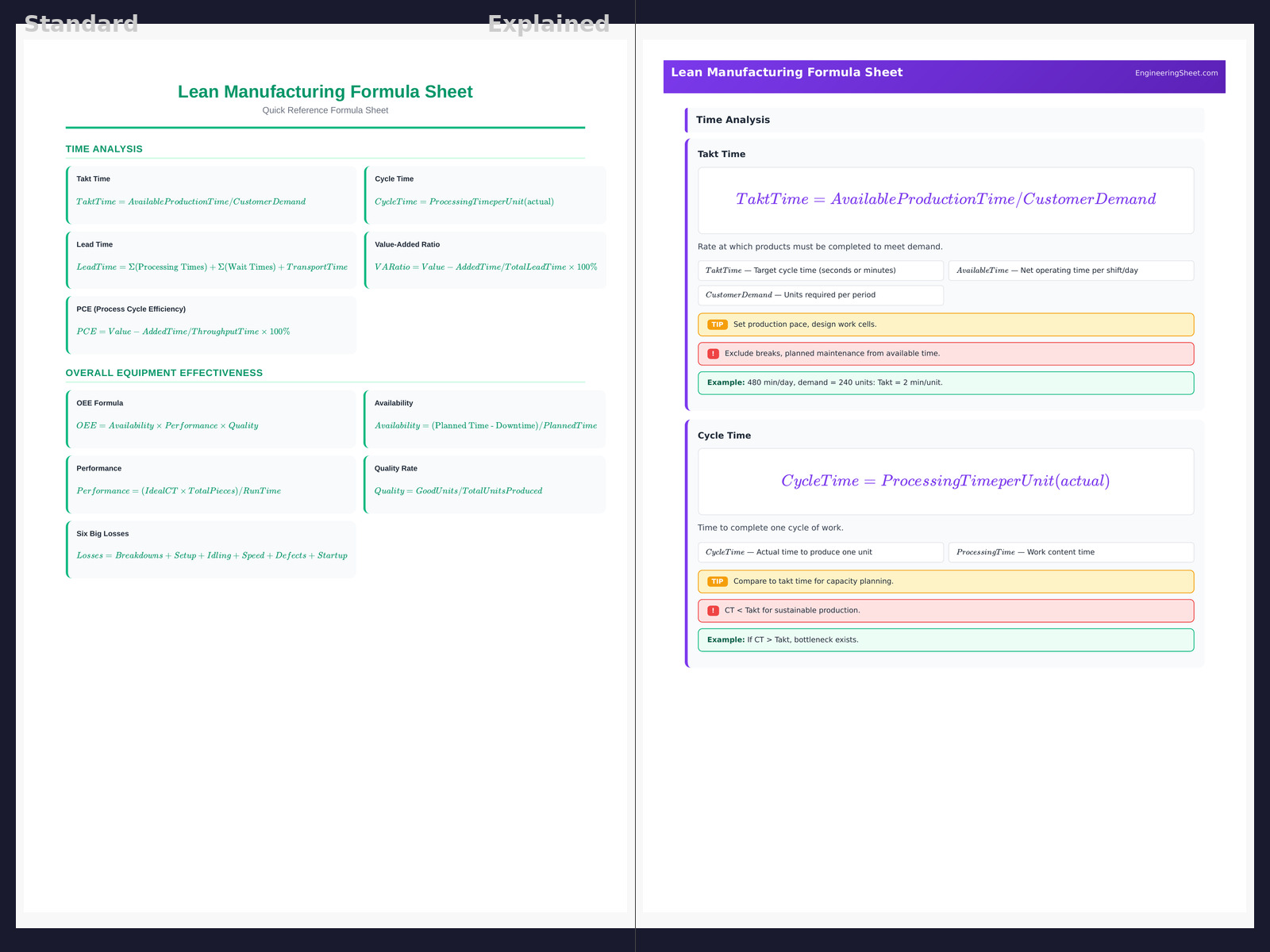Click the 'CustomerDemand — Units required per period' chip
The image size is (1270, 952).
point(821,295)
